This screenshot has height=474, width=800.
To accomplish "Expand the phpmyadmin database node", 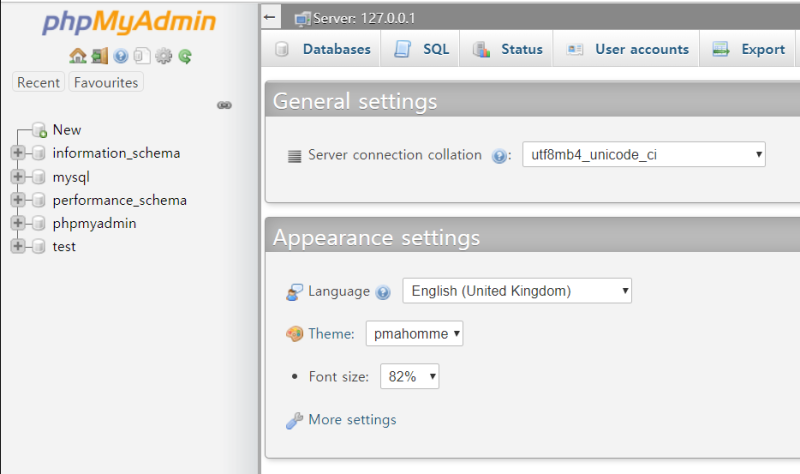I will pyautogui.click(x=18, y=222).
